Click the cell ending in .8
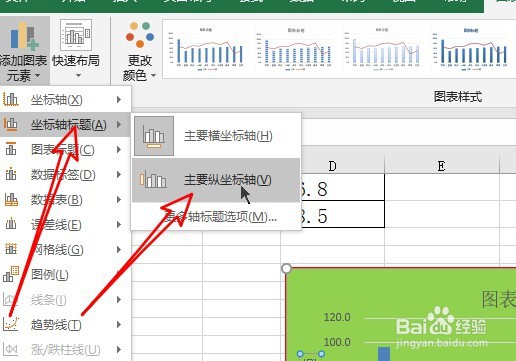The width and height of the screenshot is (516, 361). point(342,187)
